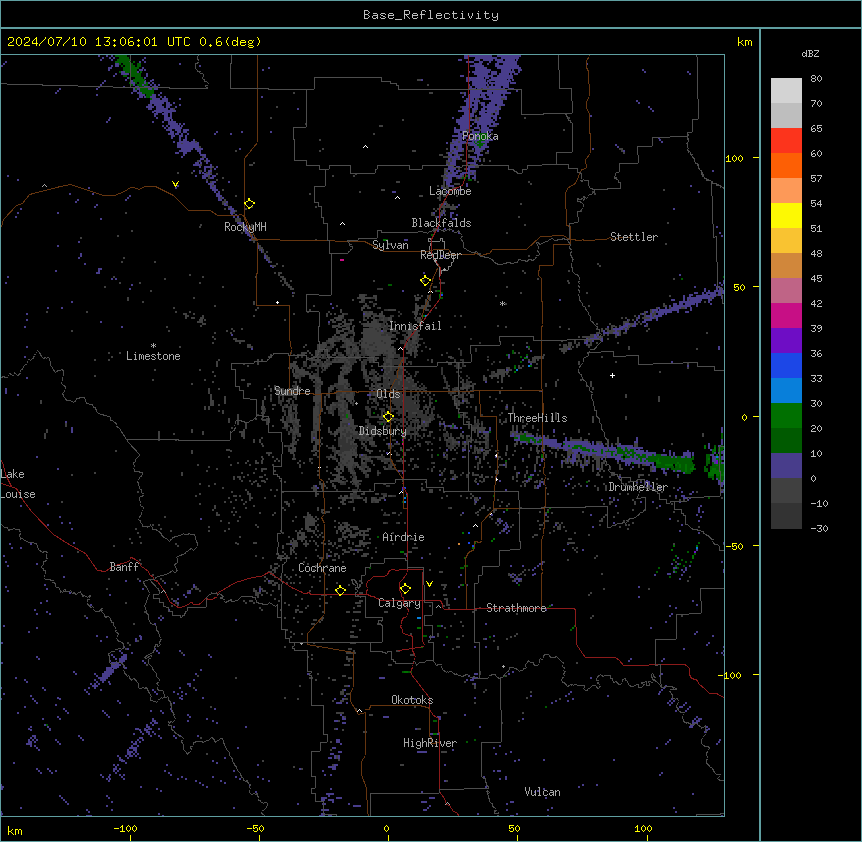Viewport: 862px width, 842px height.
Task: Click the 80 value in the legend
Action: pyautogui.click(x=816, y=79)
